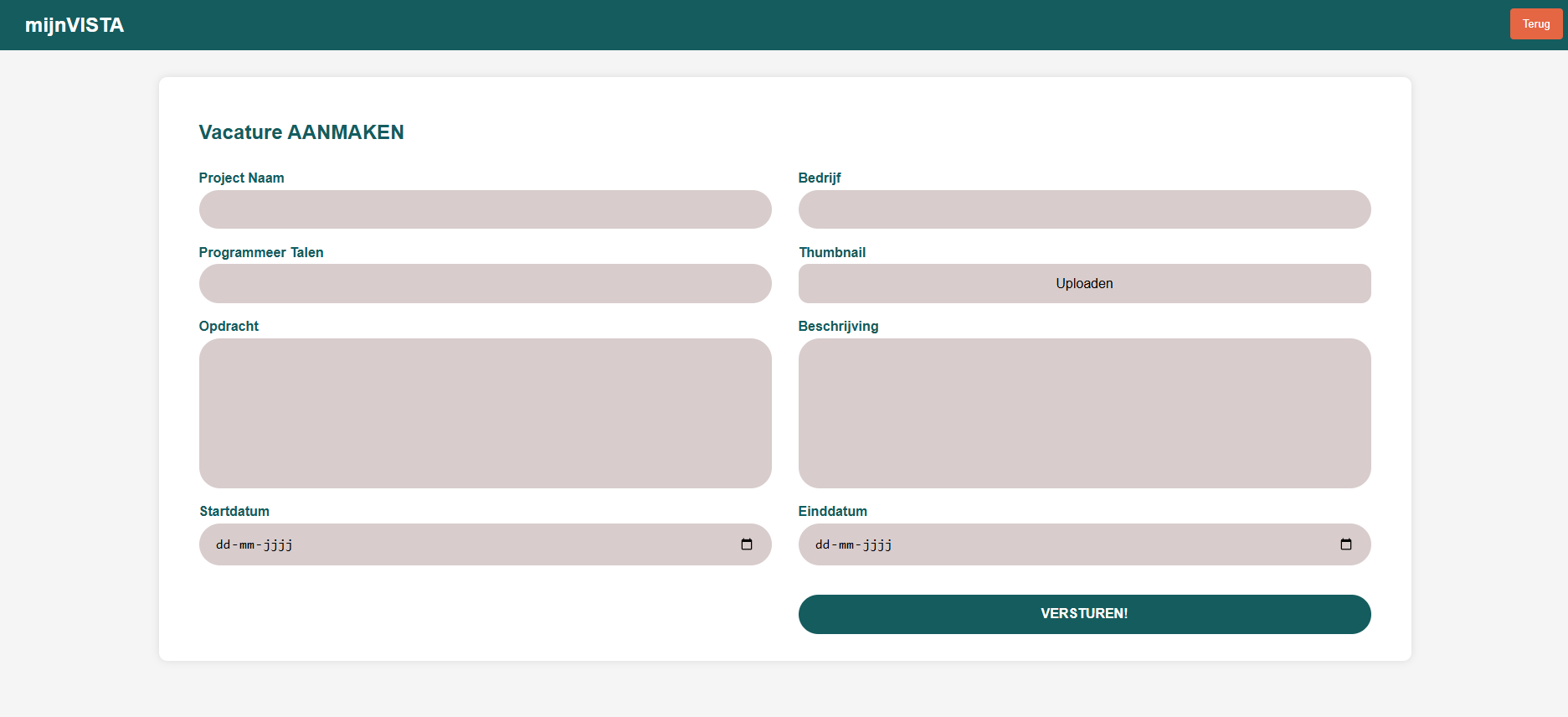This screenshot has width=1568, height=717.
Task: Select the day segment of Einddatum
Action: click(822, 544)
